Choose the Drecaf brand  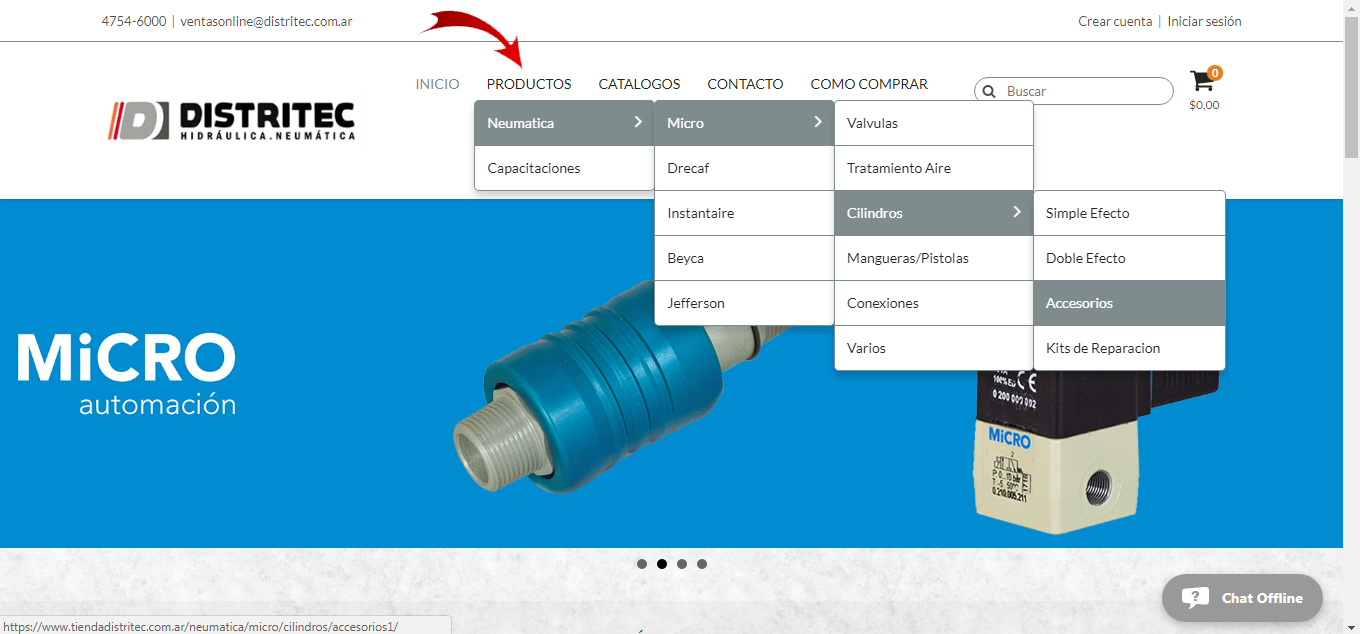coord(744,168)
